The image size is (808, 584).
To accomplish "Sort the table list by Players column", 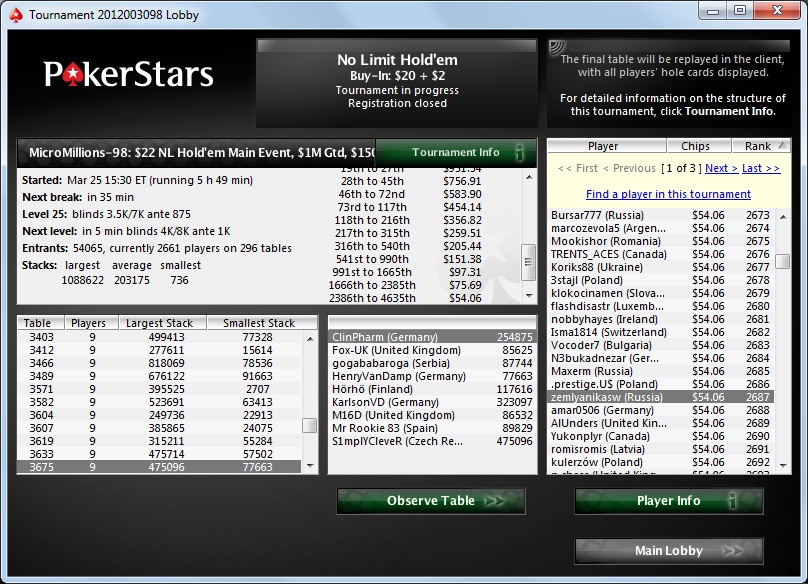I will tap(91, 323).
